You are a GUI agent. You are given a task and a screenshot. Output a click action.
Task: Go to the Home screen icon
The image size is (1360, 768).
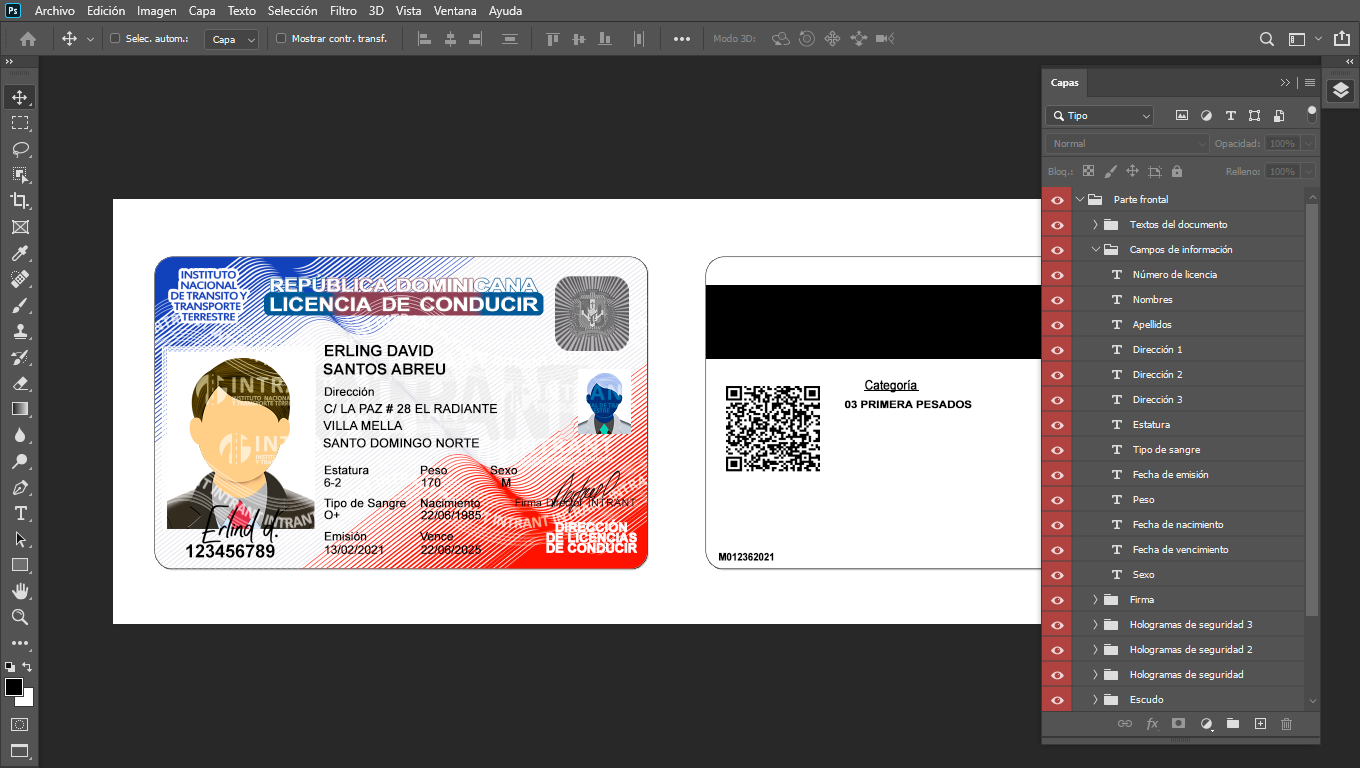click(x=28, y=39)
